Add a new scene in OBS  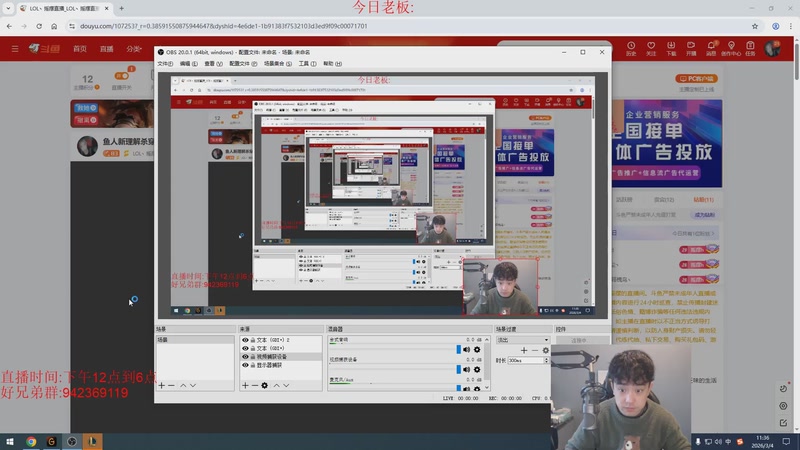point(161,386)
